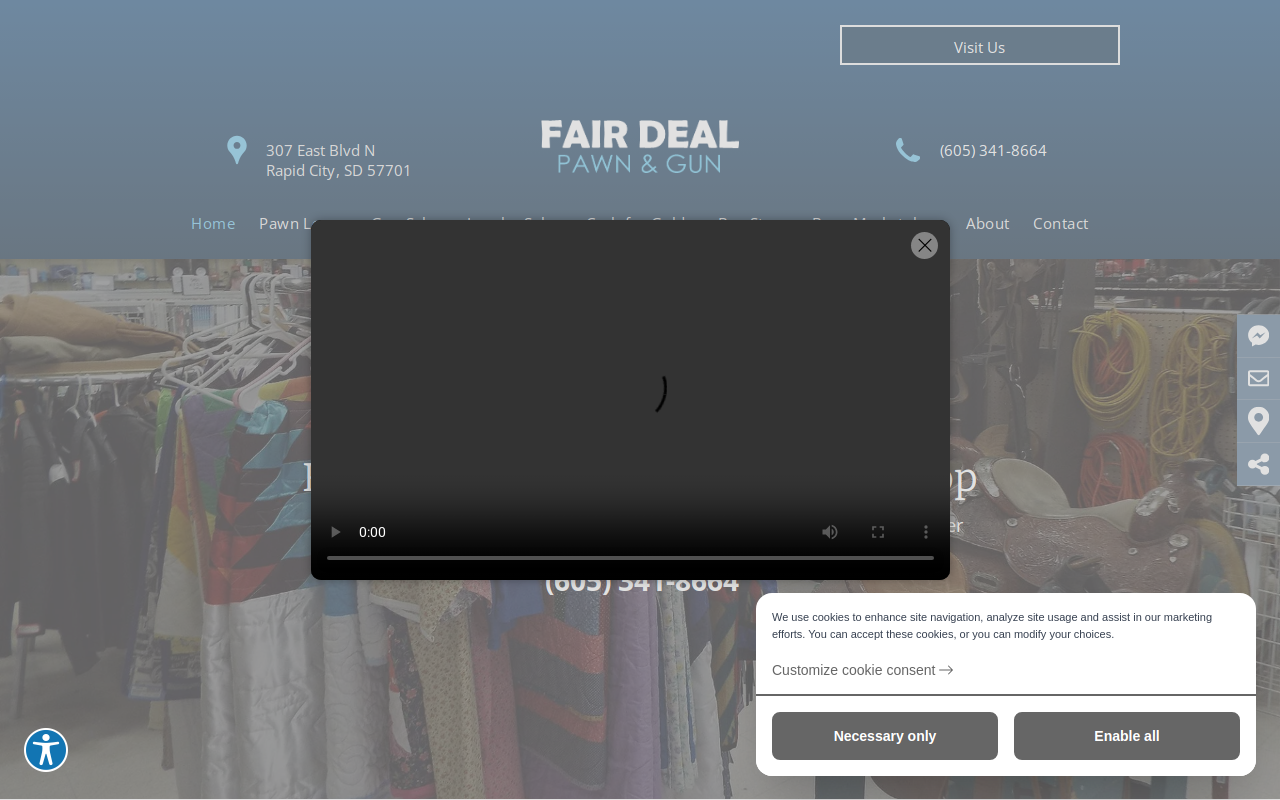Open the Facebook Messenger side icon

click(x=1259, y=336)
